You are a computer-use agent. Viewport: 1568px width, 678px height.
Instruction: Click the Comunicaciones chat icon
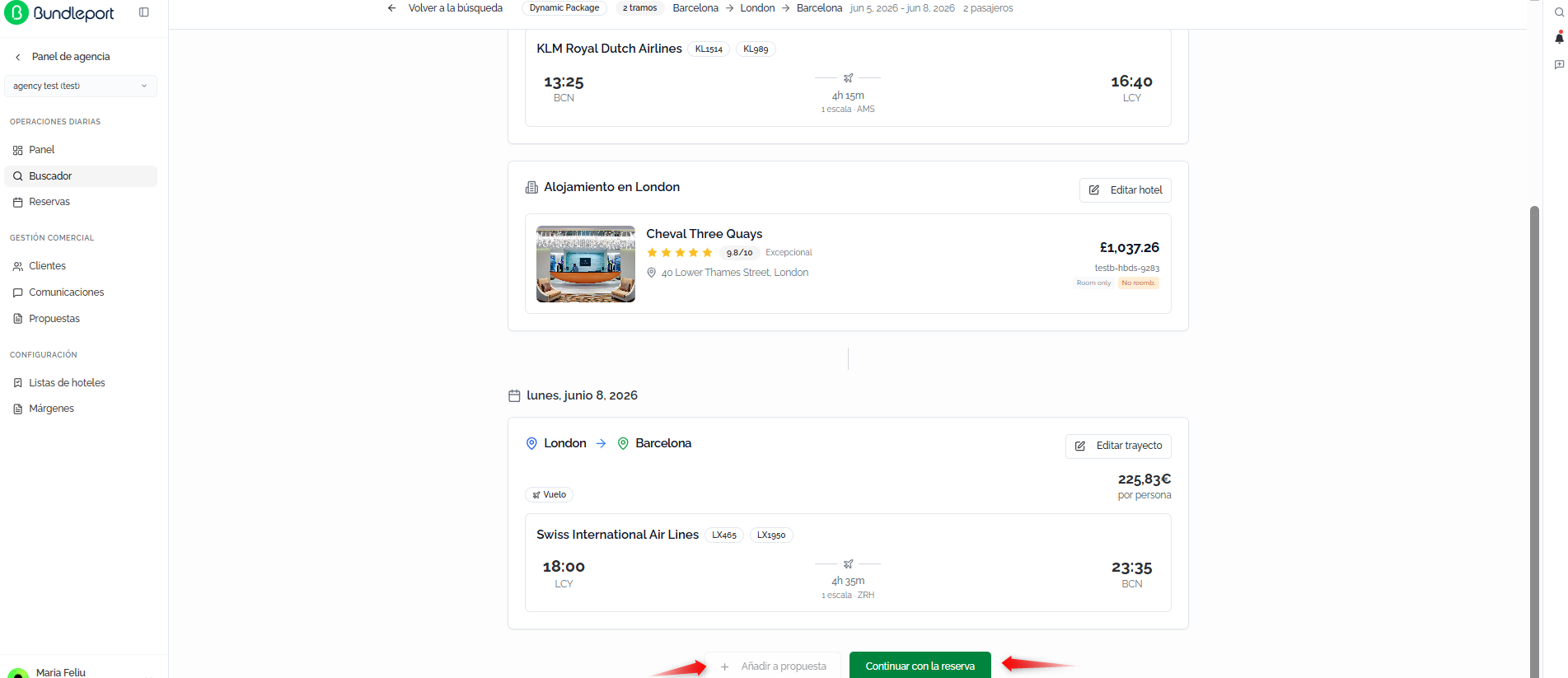point(18,292)
